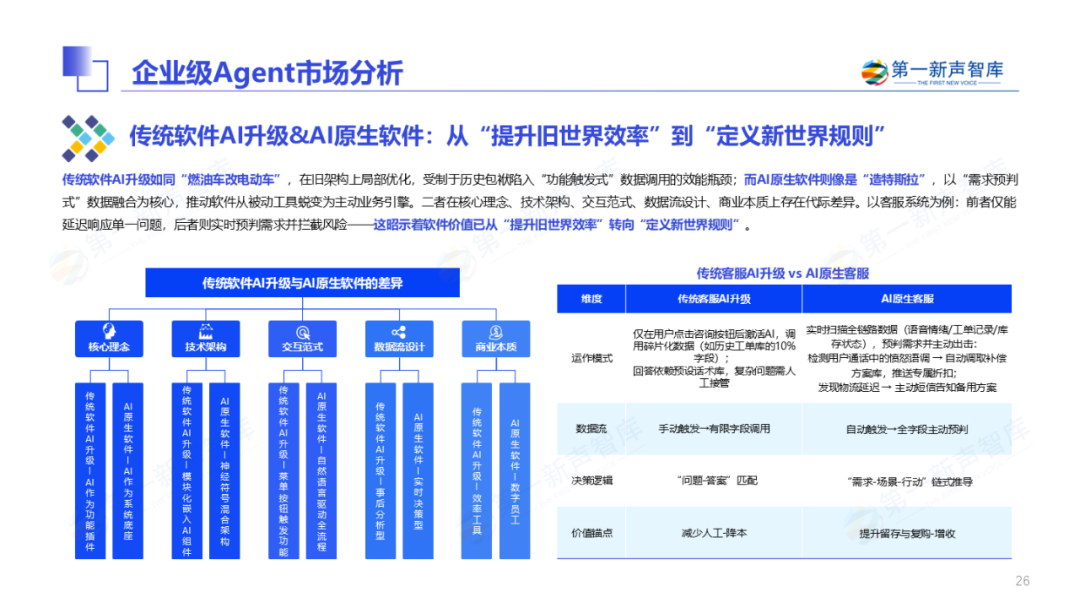The width and height of the screenshot is (1080, 608).
Task: Select the 核心理念 box
Action: coord(110,338)
